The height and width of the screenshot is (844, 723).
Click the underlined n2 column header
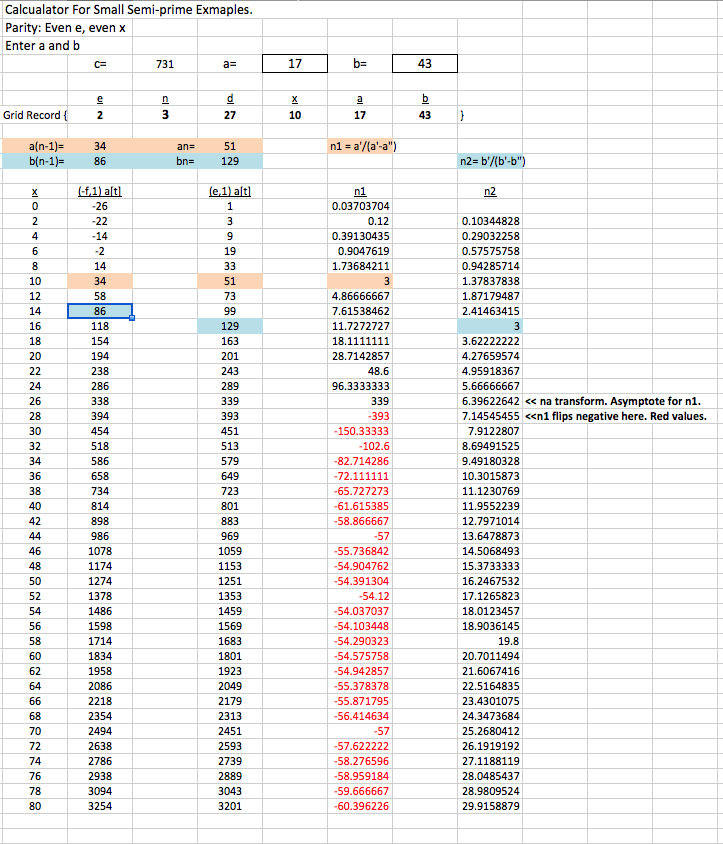click(490, 191)
